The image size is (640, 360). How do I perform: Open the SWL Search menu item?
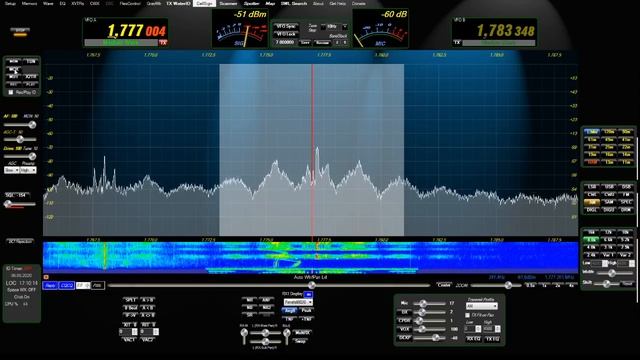tap(294, 4)
